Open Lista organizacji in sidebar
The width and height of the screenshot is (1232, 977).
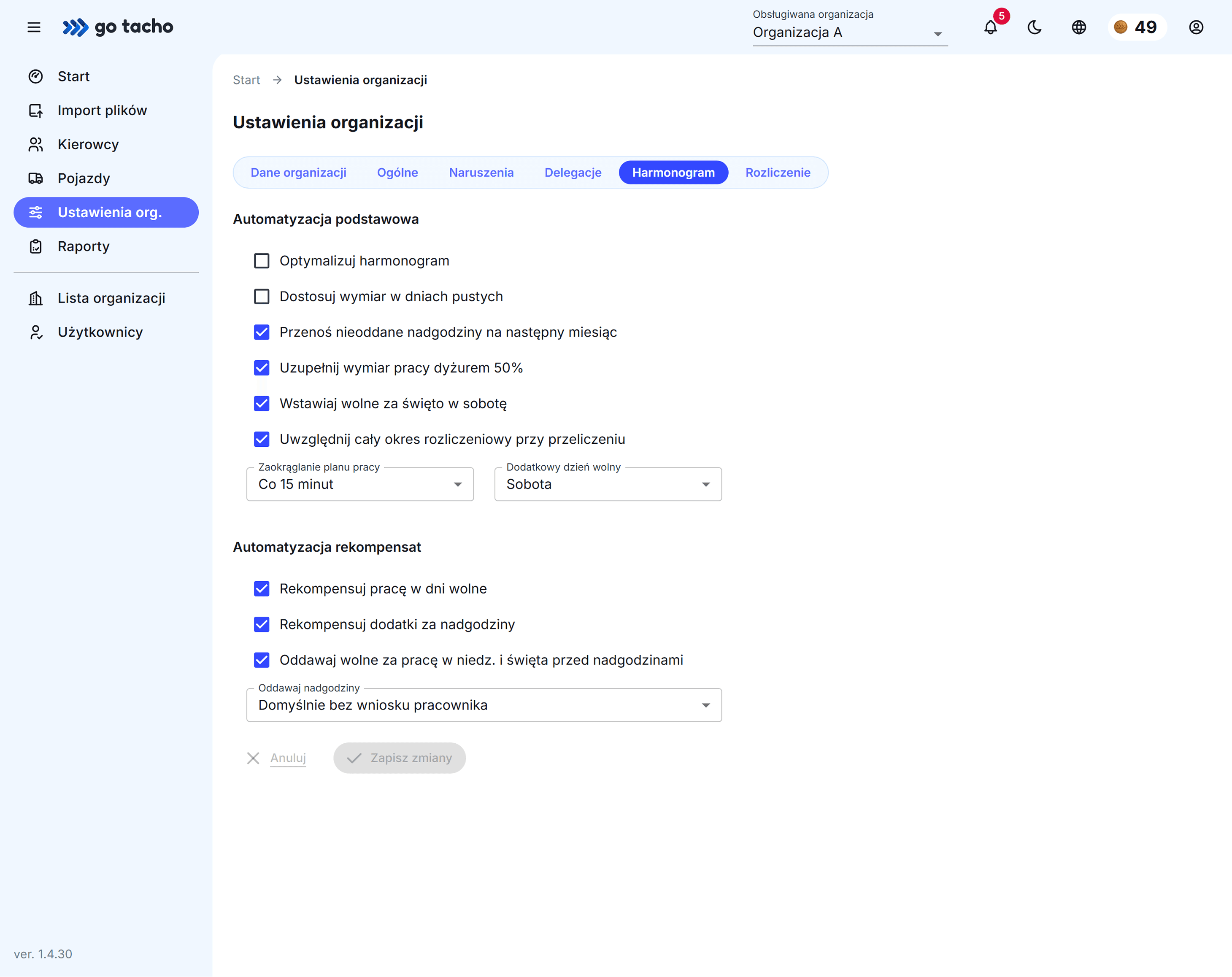106,298
